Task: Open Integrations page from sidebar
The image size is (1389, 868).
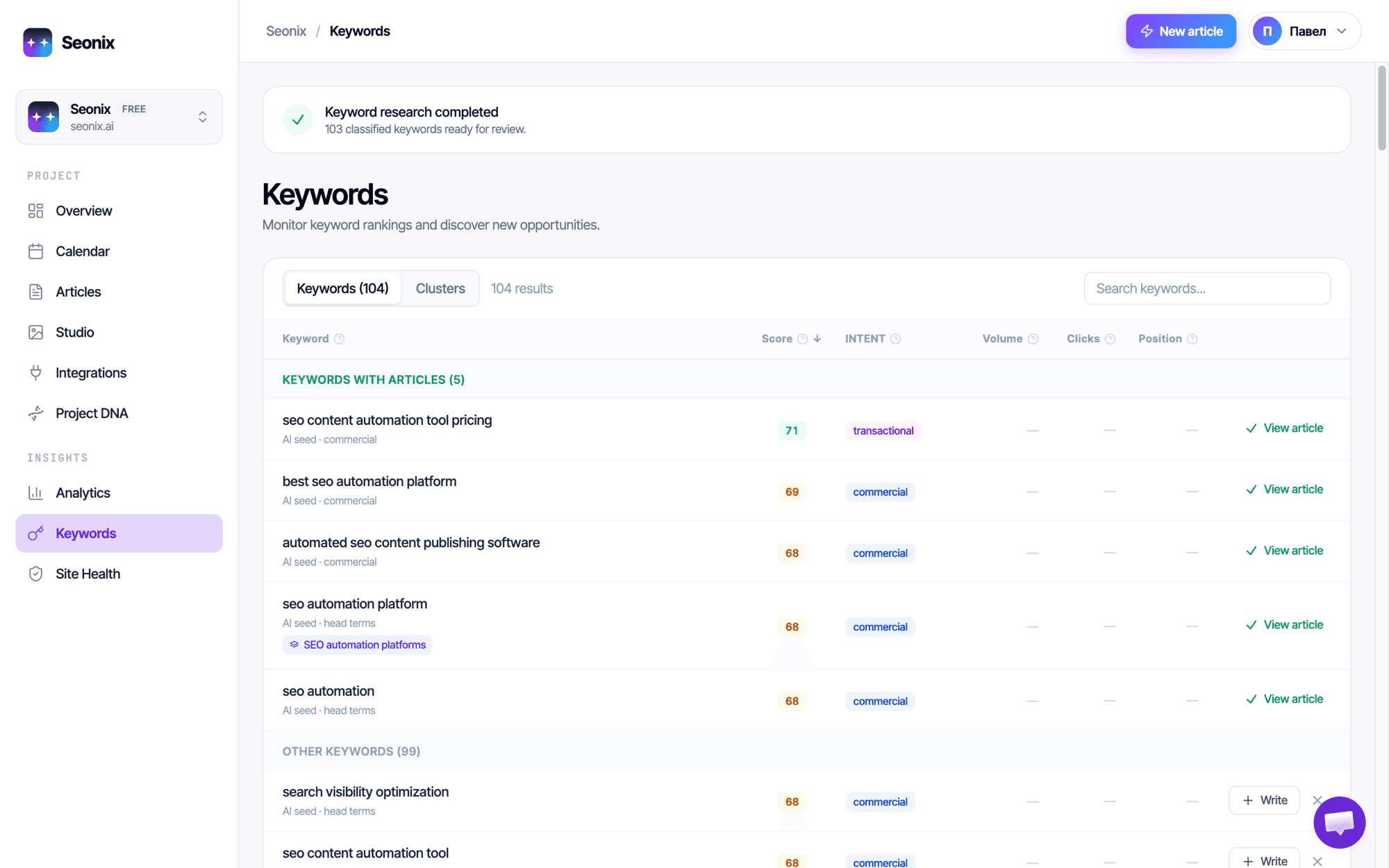Action: click(119, 373)
